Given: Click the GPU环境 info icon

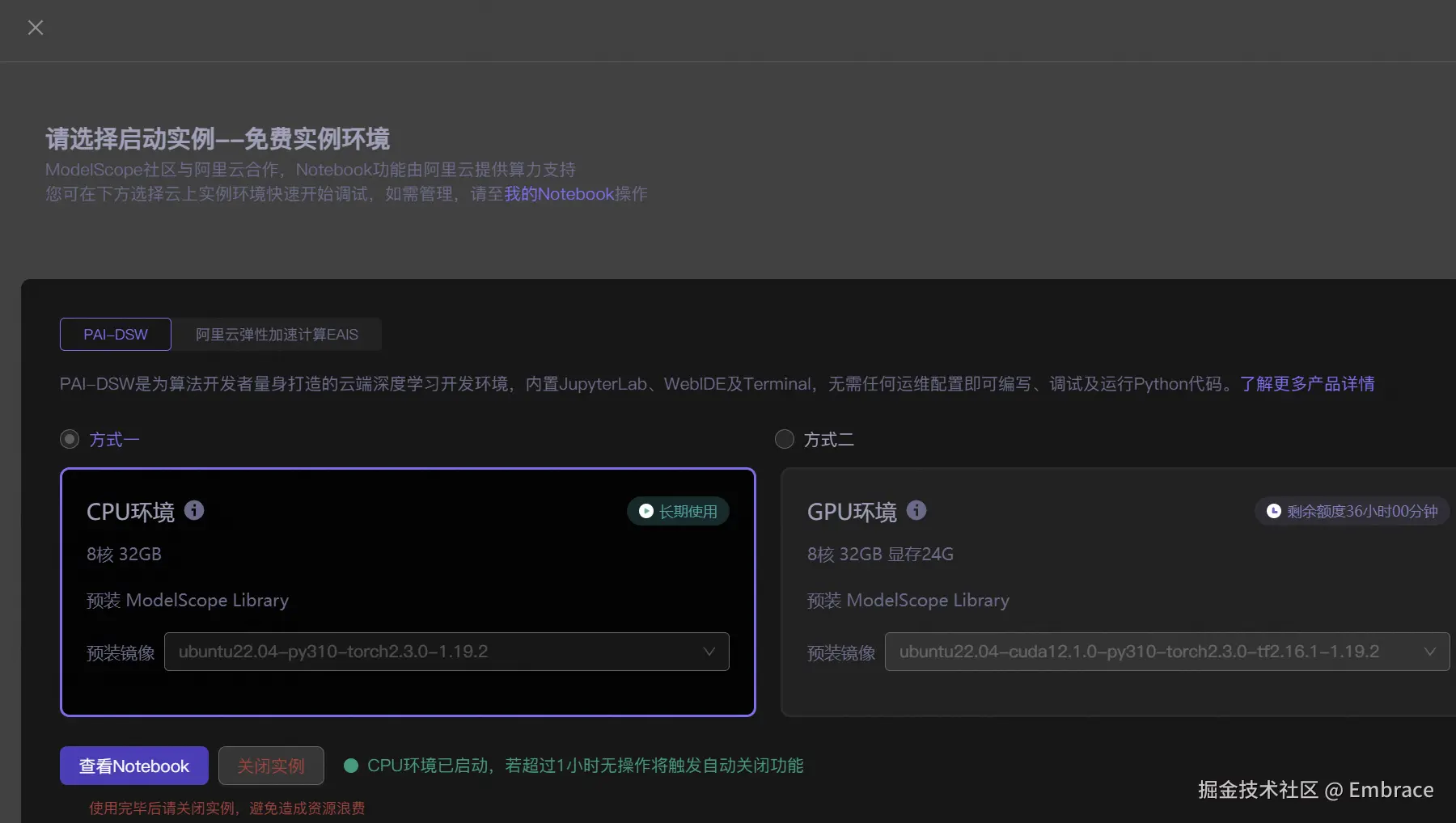Looking at the screenshot, I should [x=916, y=510].
